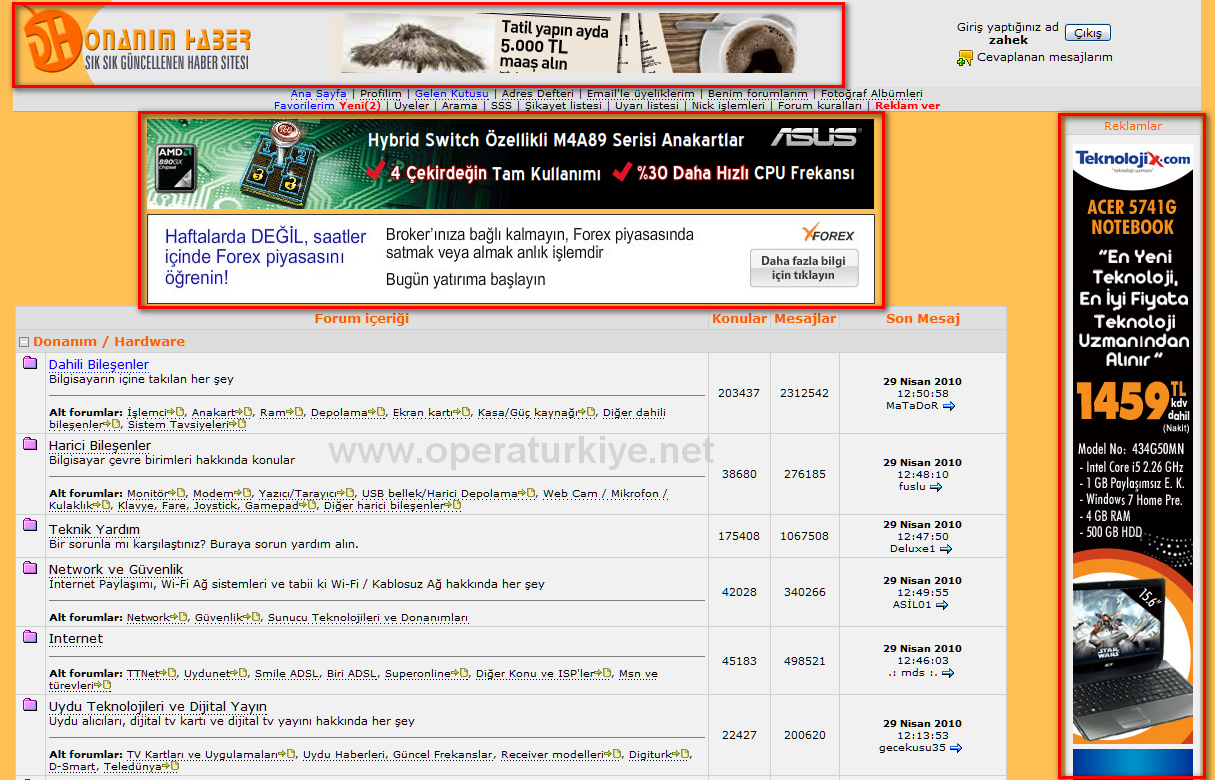Click folder icon beside Teknik Yardım

[x=30, y=524]
